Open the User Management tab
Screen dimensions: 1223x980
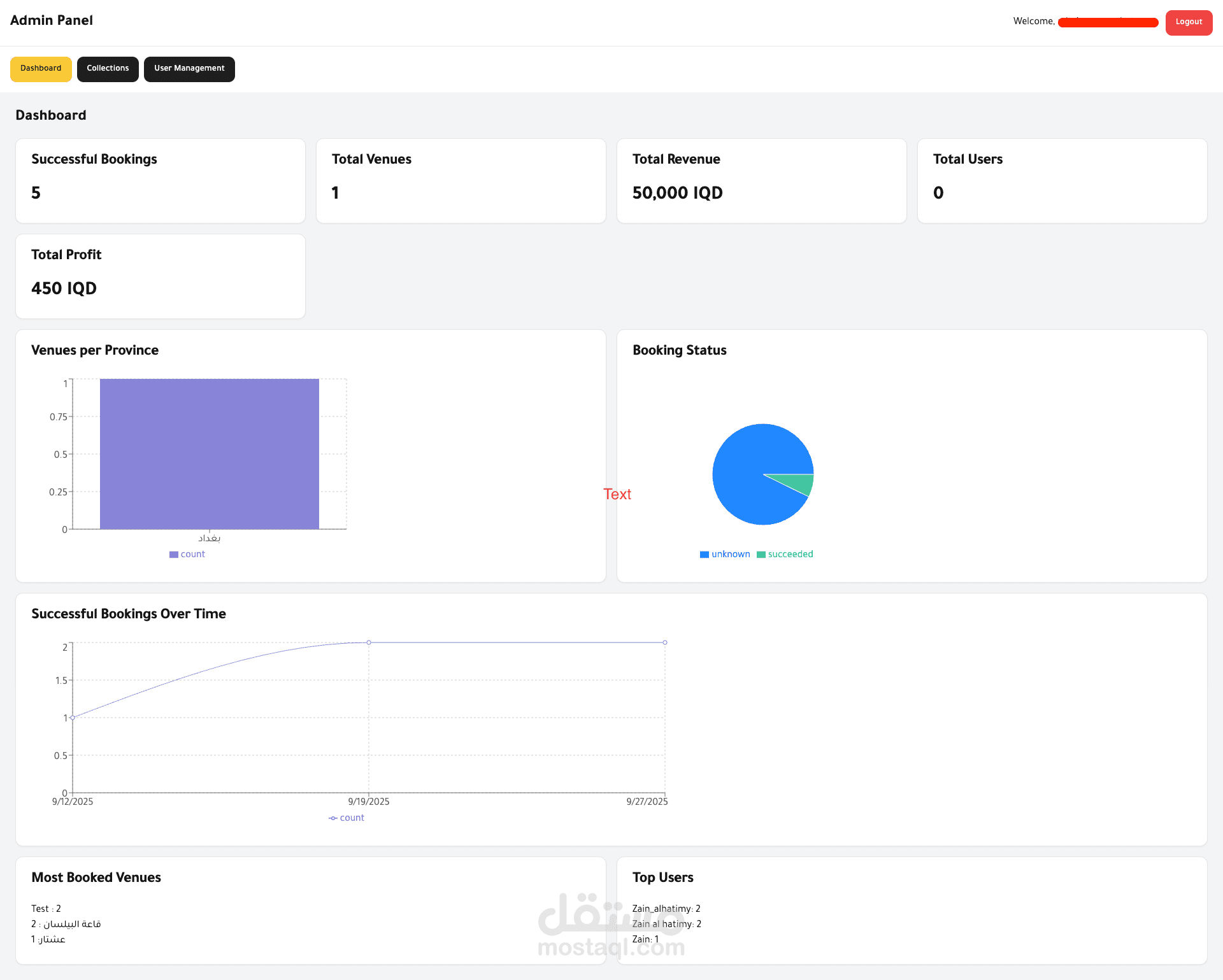[189, 69]
